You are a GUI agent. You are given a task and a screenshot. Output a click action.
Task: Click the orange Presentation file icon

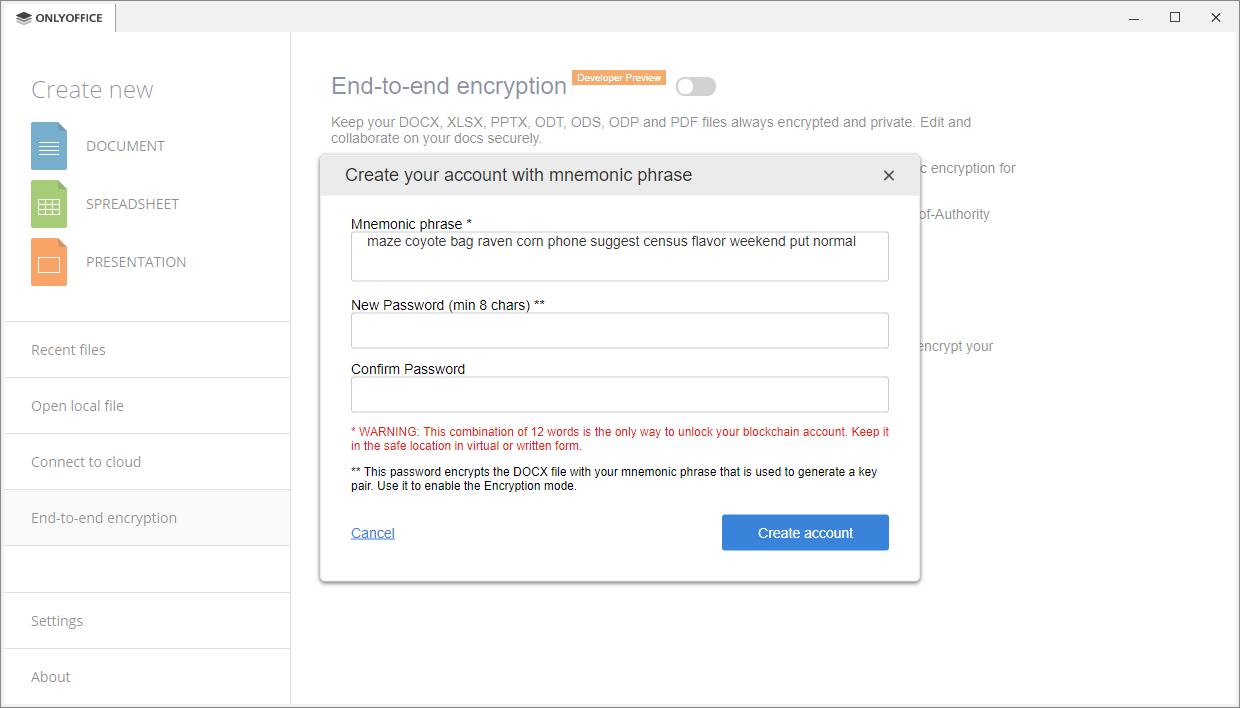(49, 262)
